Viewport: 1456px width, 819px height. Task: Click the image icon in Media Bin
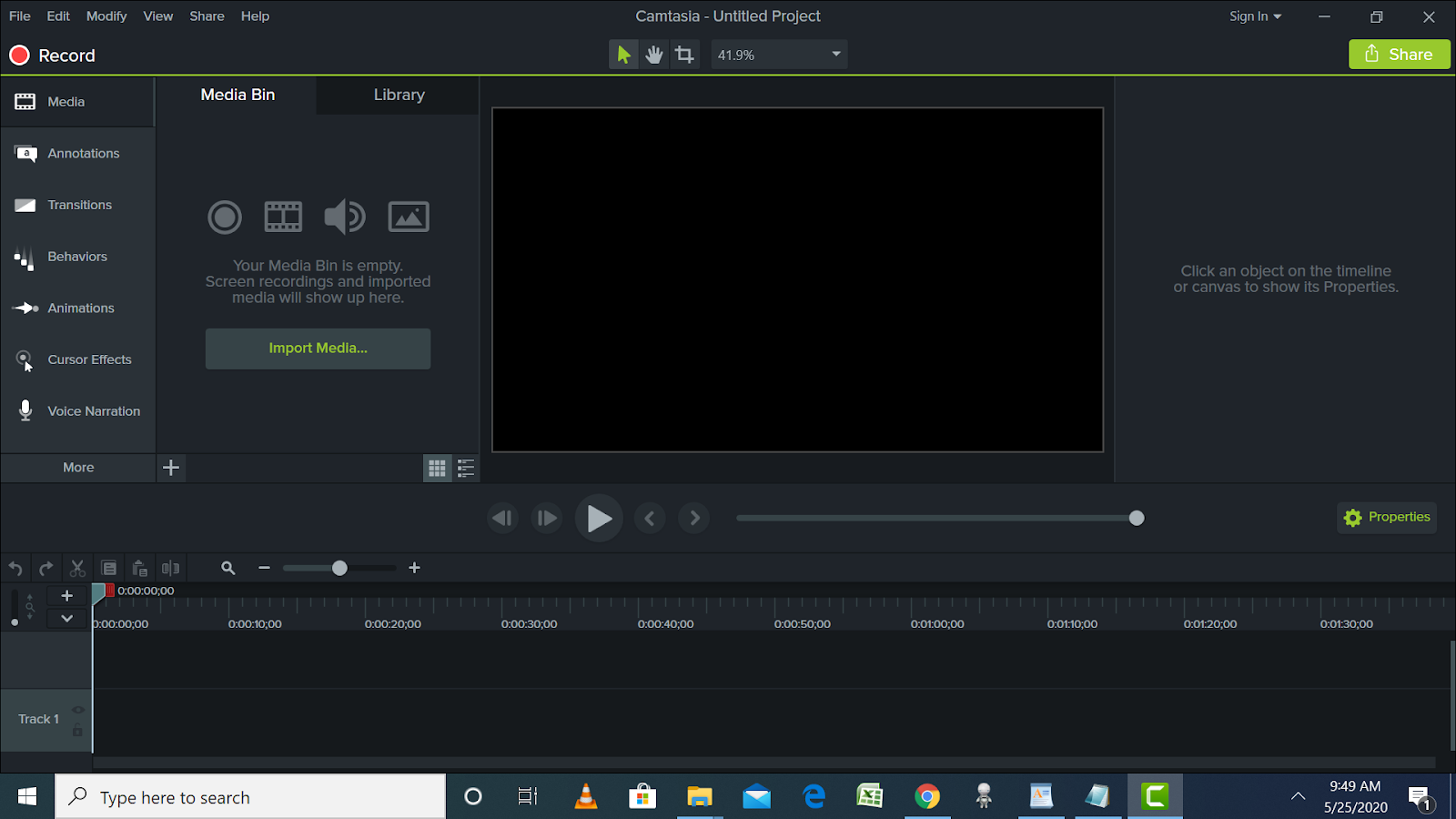(409, 217)
